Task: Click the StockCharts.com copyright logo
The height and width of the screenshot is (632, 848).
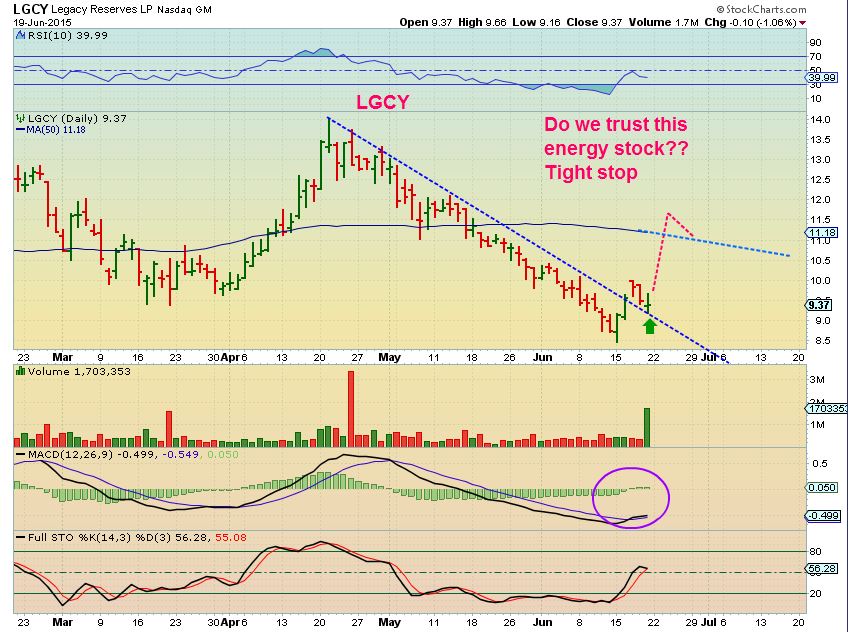Action: 761,9
